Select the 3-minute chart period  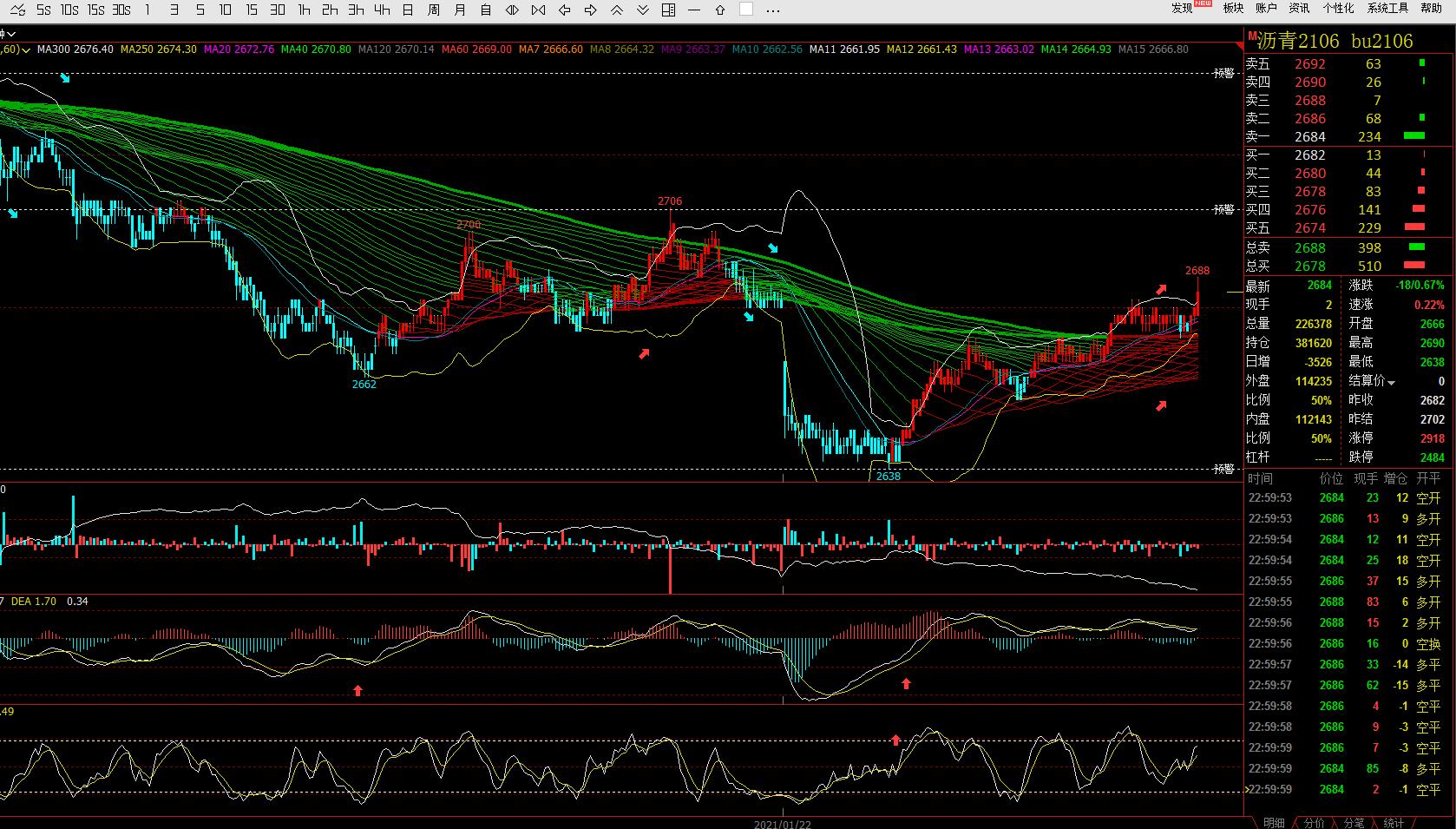point(174,10)
